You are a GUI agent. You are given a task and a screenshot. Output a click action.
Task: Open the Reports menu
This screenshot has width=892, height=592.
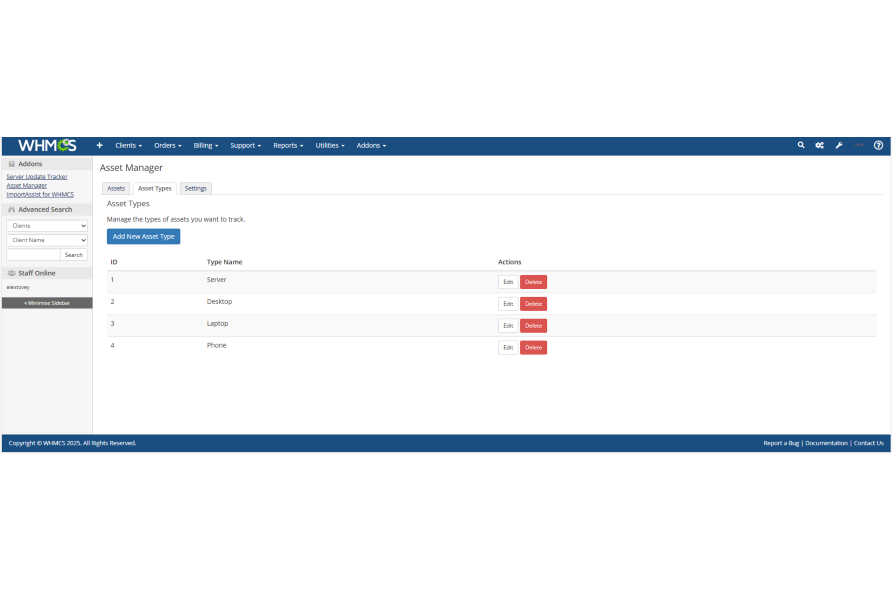click(x=288, y=146)
